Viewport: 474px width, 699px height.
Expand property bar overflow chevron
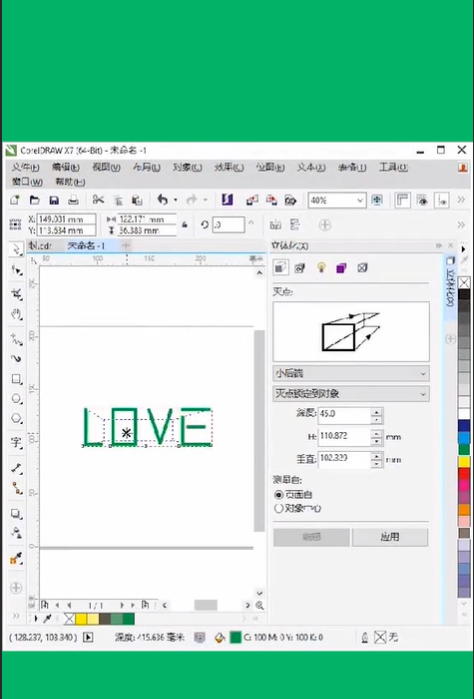pos(461,225)
